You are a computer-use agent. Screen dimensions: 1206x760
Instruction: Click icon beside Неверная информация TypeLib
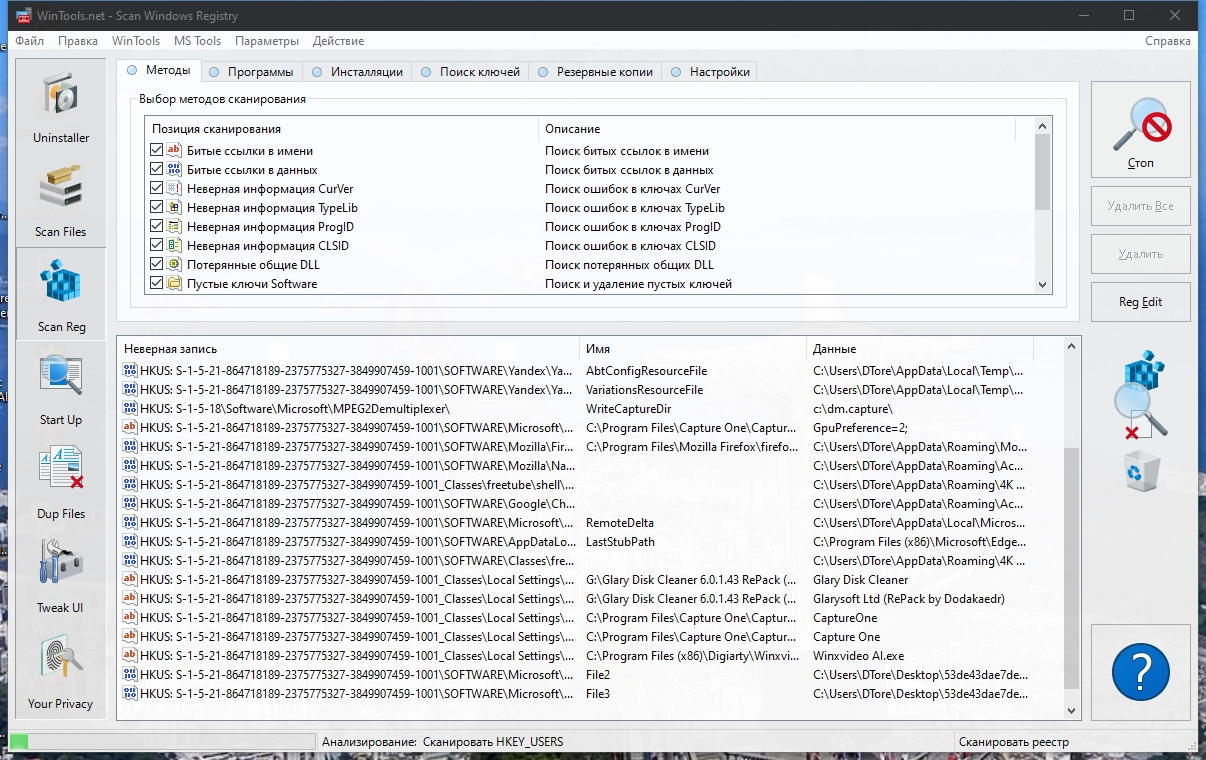coord(173,208)
